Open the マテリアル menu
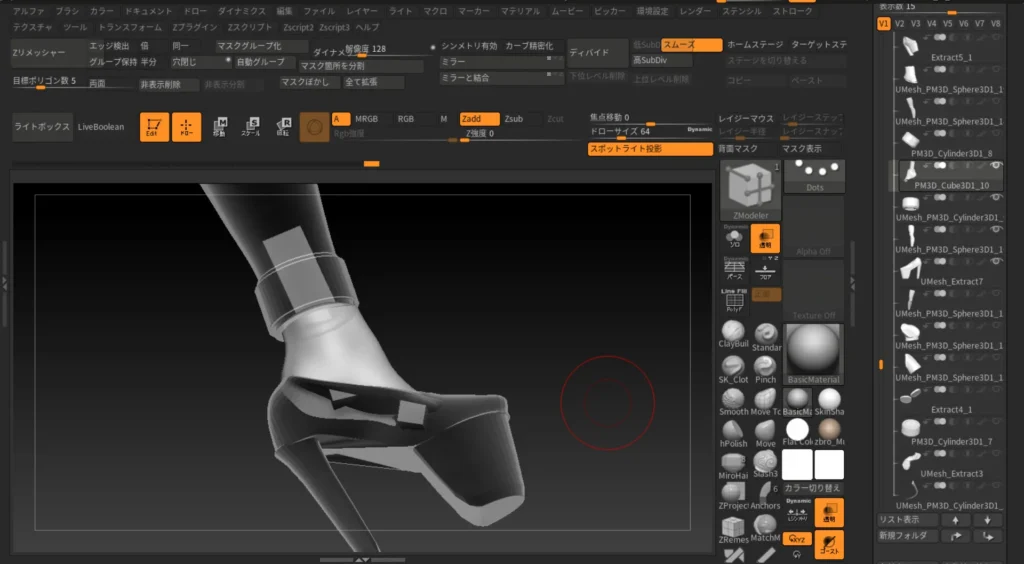Screen dimensions: 1024x564 520,10
